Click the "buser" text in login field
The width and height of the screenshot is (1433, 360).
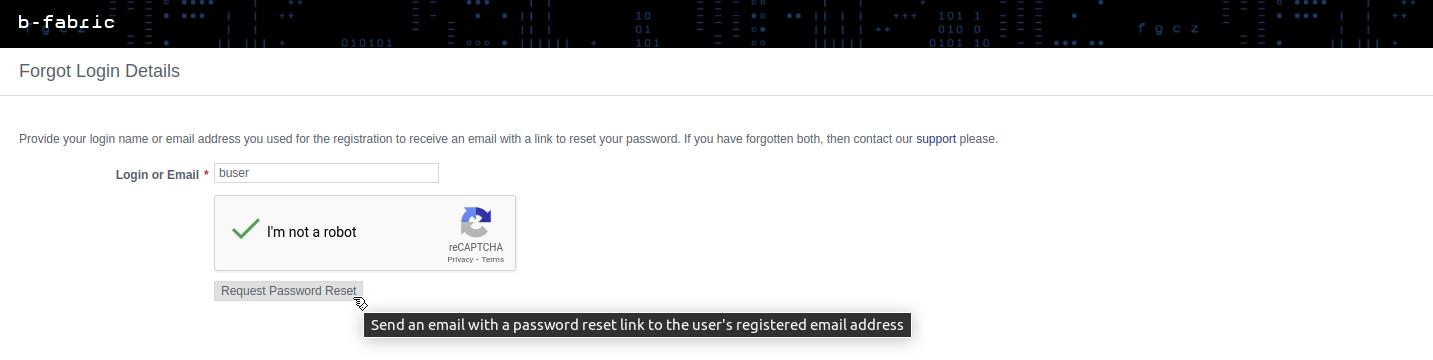[234, 173]
